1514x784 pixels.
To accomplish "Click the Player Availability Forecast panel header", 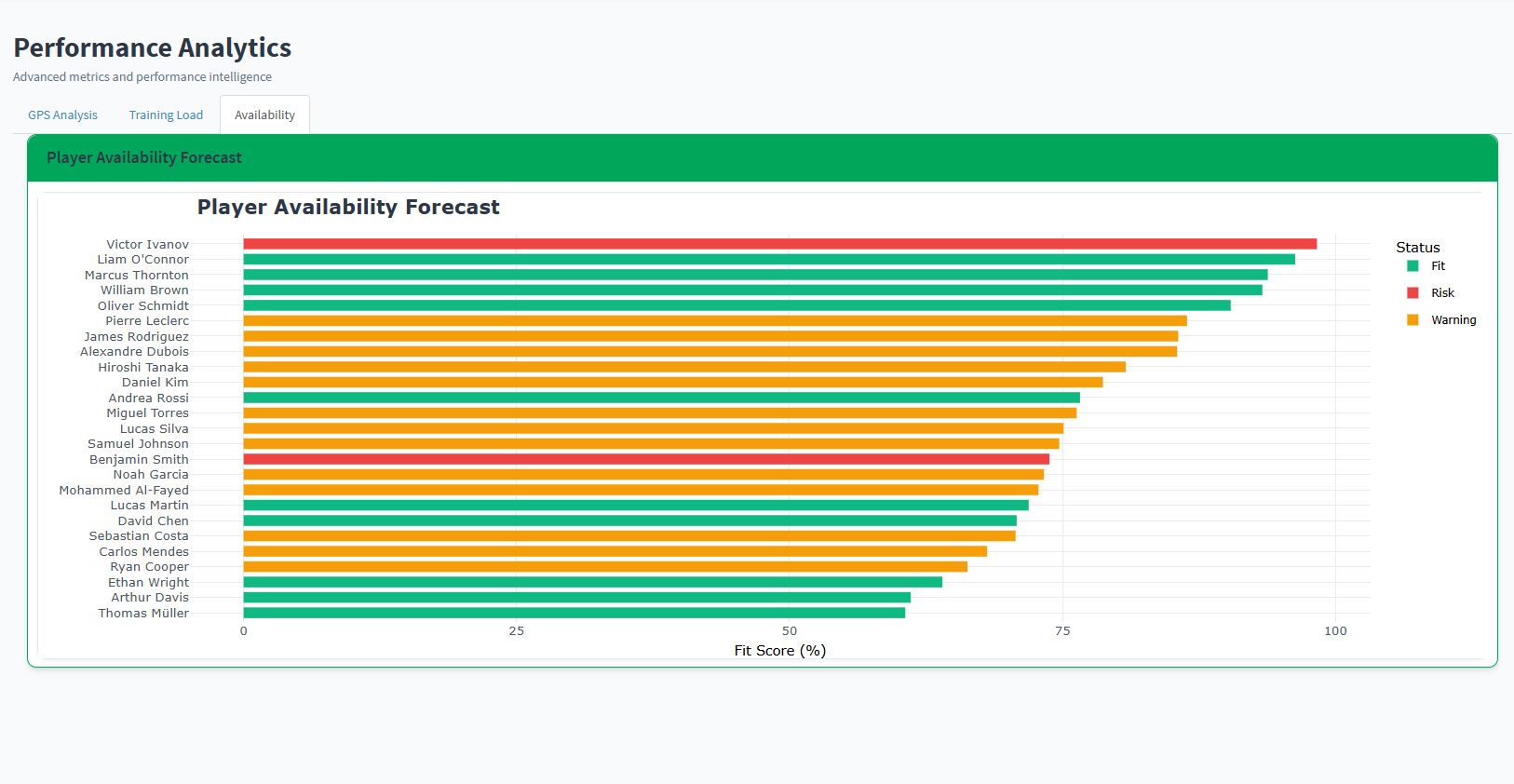I will 144,158.
